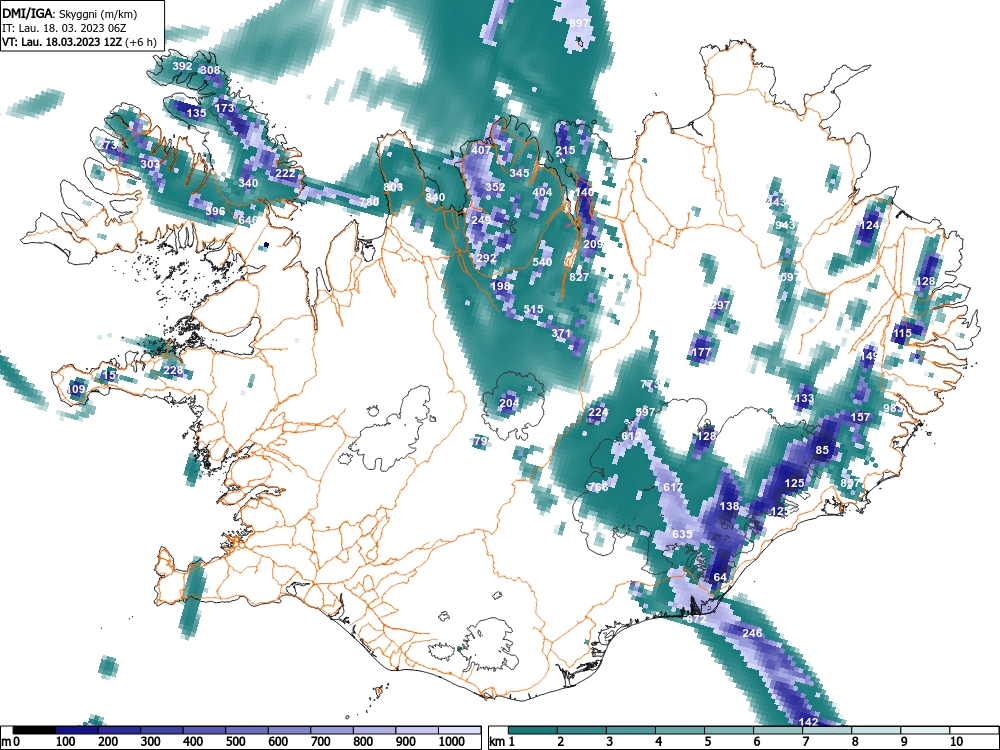The width and height of the screenshot is (1000, 750).
Task: Click the visibility value 249
Action: [x=482, y=220]
